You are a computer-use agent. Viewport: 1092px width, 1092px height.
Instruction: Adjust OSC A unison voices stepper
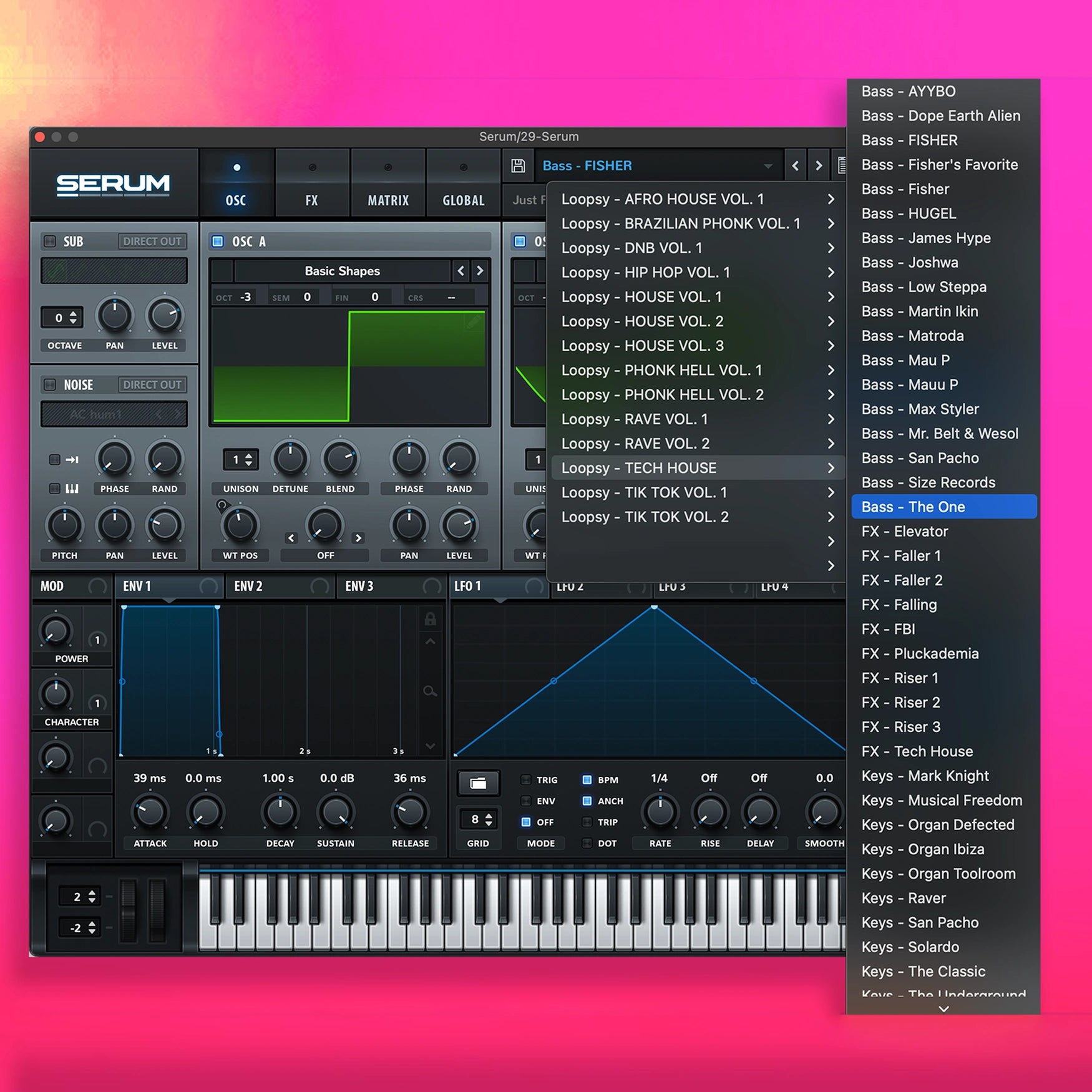point(249,460)
